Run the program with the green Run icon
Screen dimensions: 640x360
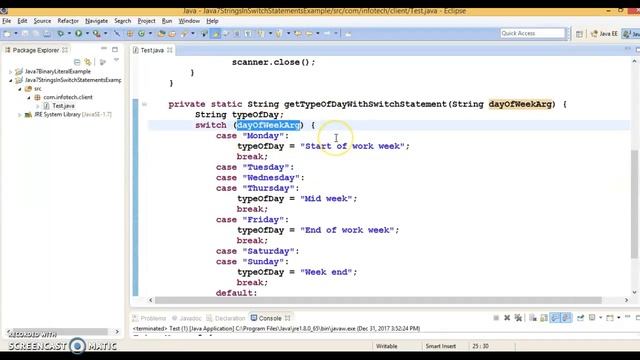click(78, 34)
